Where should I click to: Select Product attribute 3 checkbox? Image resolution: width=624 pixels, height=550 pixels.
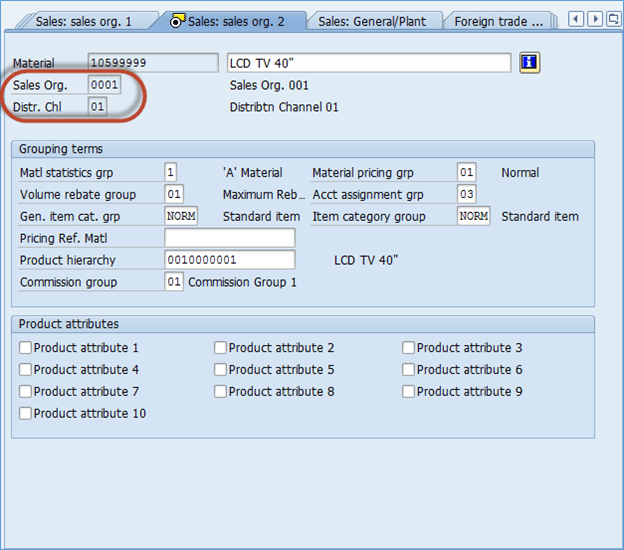(408, 348)
